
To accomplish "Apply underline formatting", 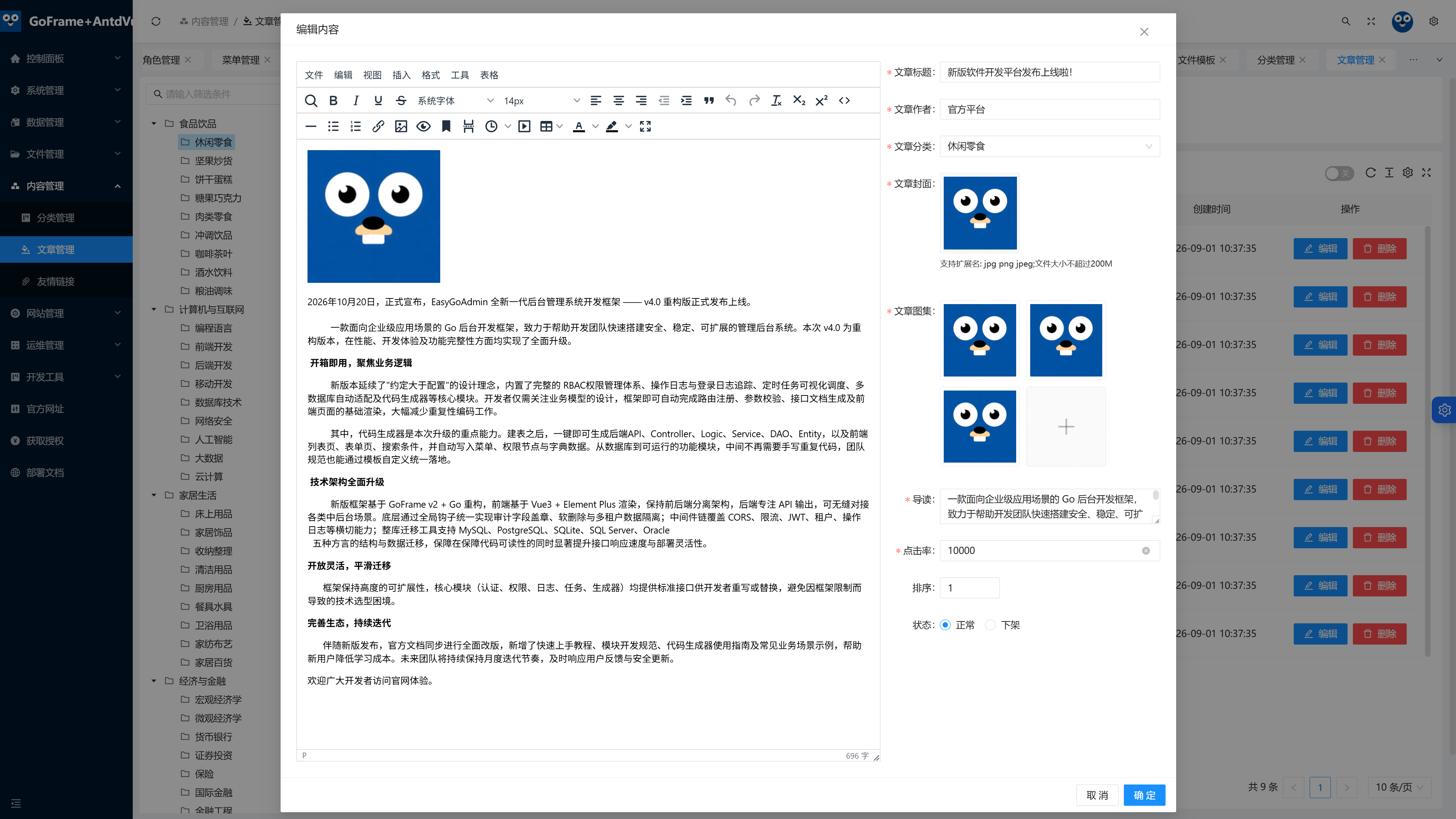I will (378, 100).
